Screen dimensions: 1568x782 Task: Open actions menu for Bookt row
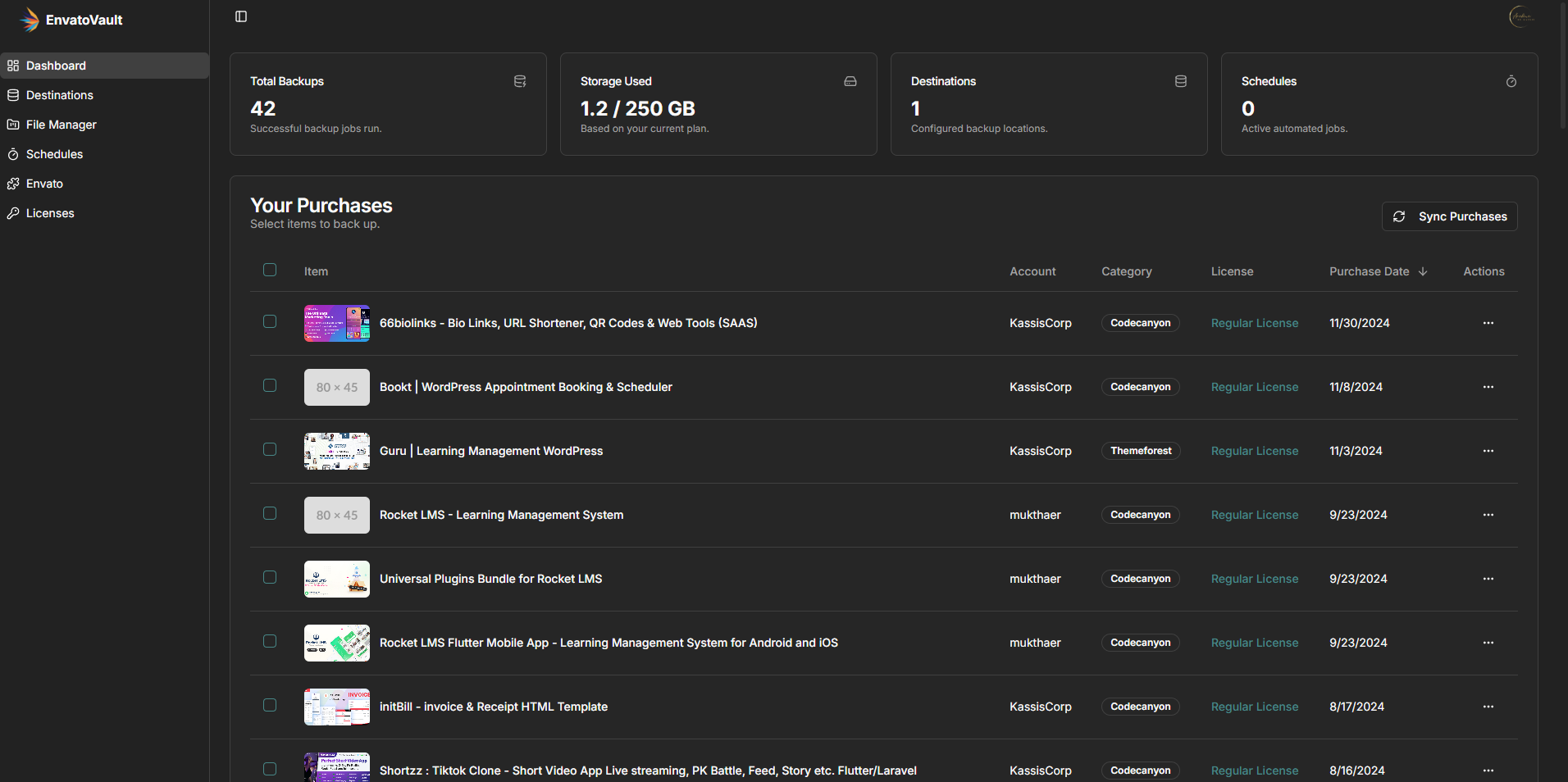click(x=1488, y=387)
